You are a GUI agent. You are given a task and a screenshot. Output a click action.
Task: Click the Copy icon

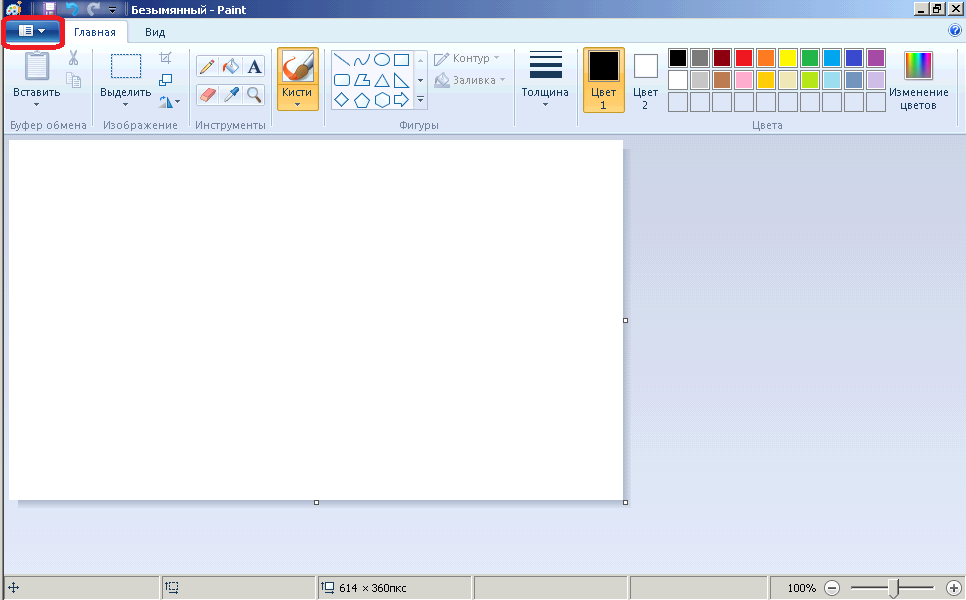(x=73, y=80)
